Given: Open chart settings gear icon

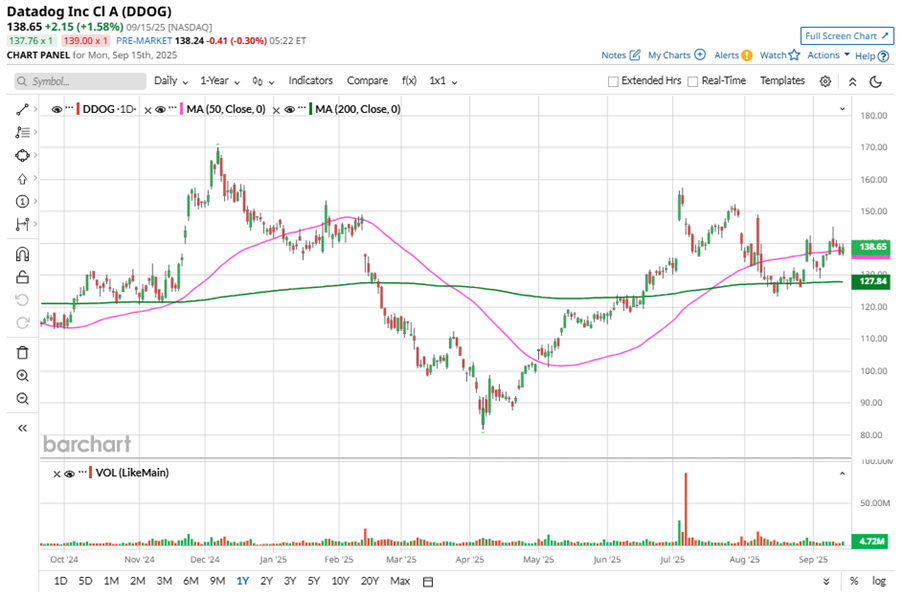Looking at the screenshot, I should pyautogui.click(x=825, y=82).
